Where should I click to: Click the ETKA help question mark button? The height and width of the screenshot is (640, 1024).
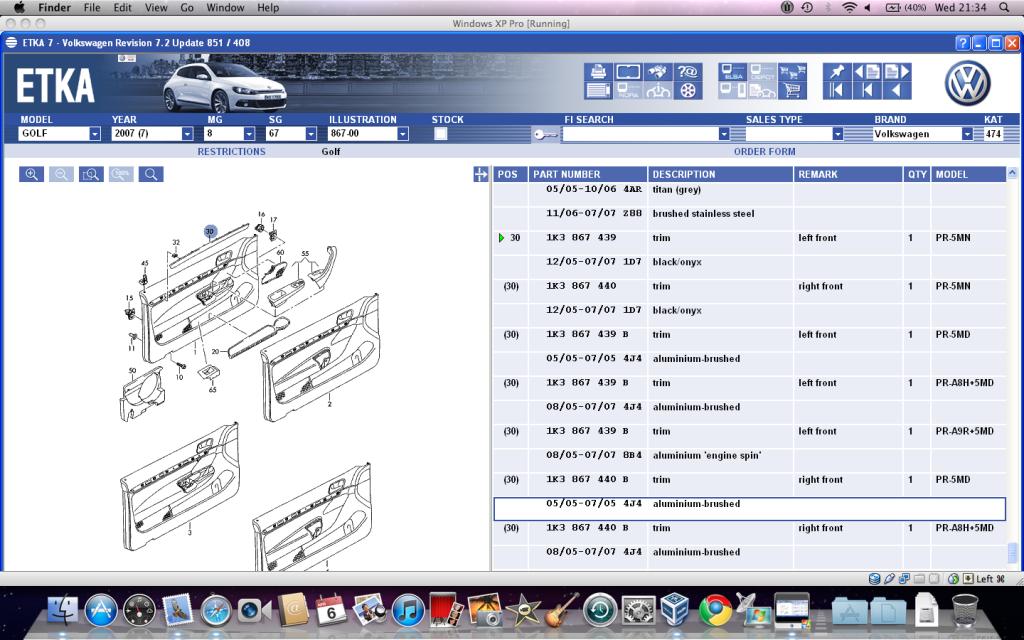point(962,43)
